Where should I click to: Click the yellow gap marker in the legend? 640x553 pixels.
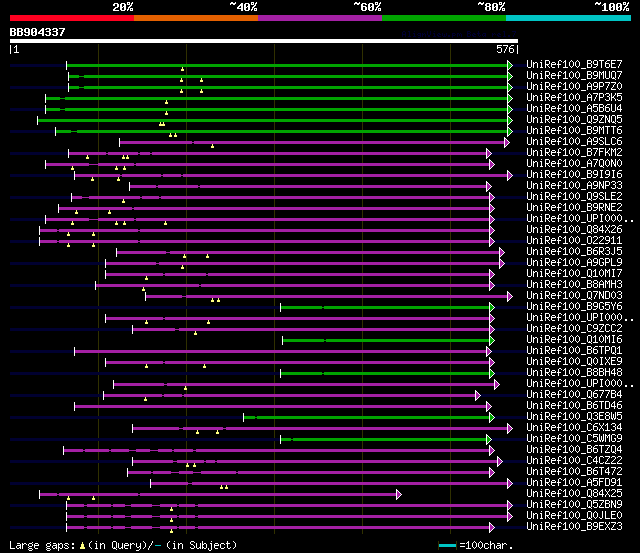(82, 545)
